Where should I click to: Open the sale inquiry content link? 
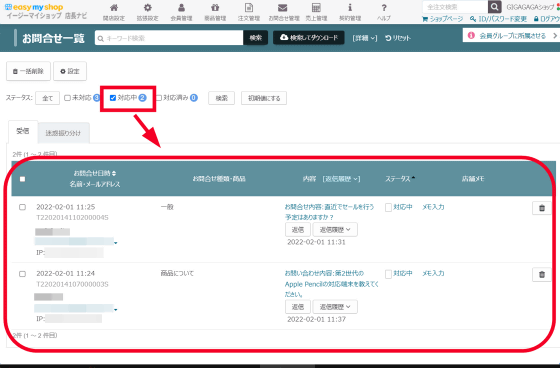[329, 212]
